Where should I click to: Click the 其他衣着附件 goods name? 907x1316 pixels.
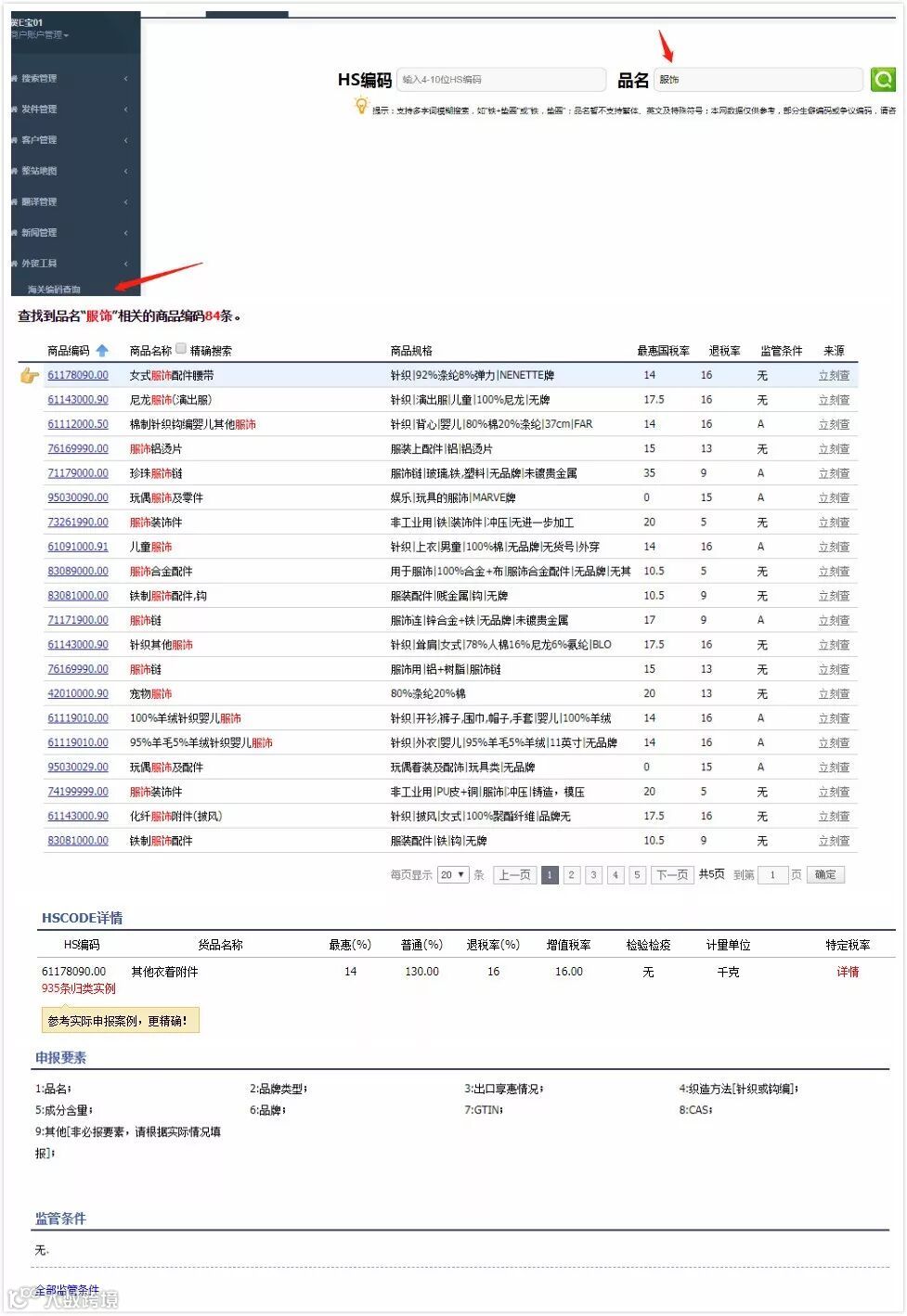(x=164, y=972)
